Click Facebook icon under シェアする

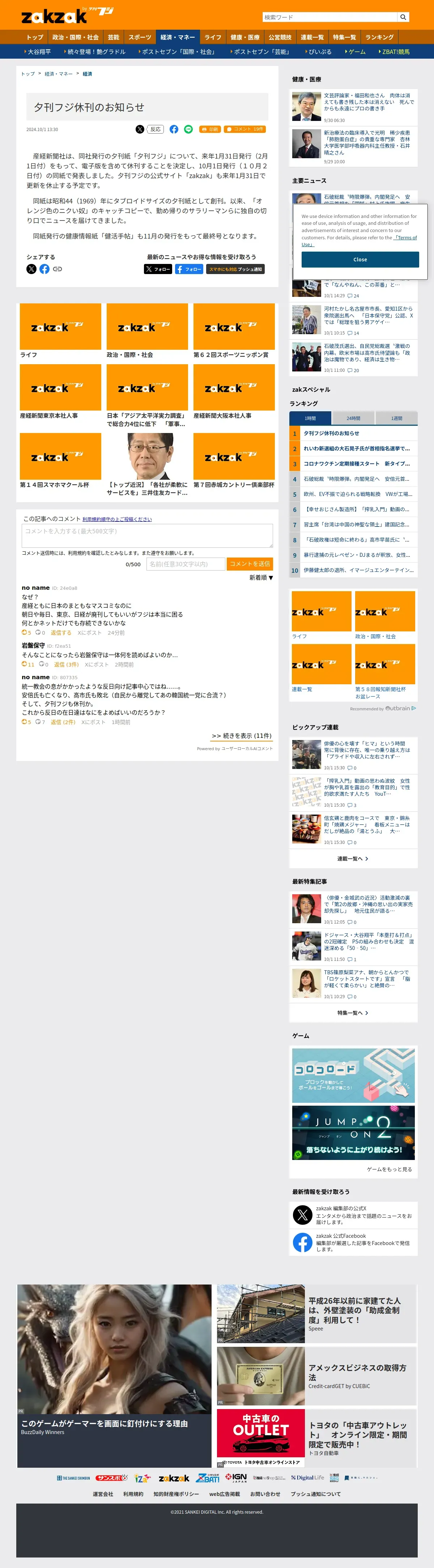[44, 269]
